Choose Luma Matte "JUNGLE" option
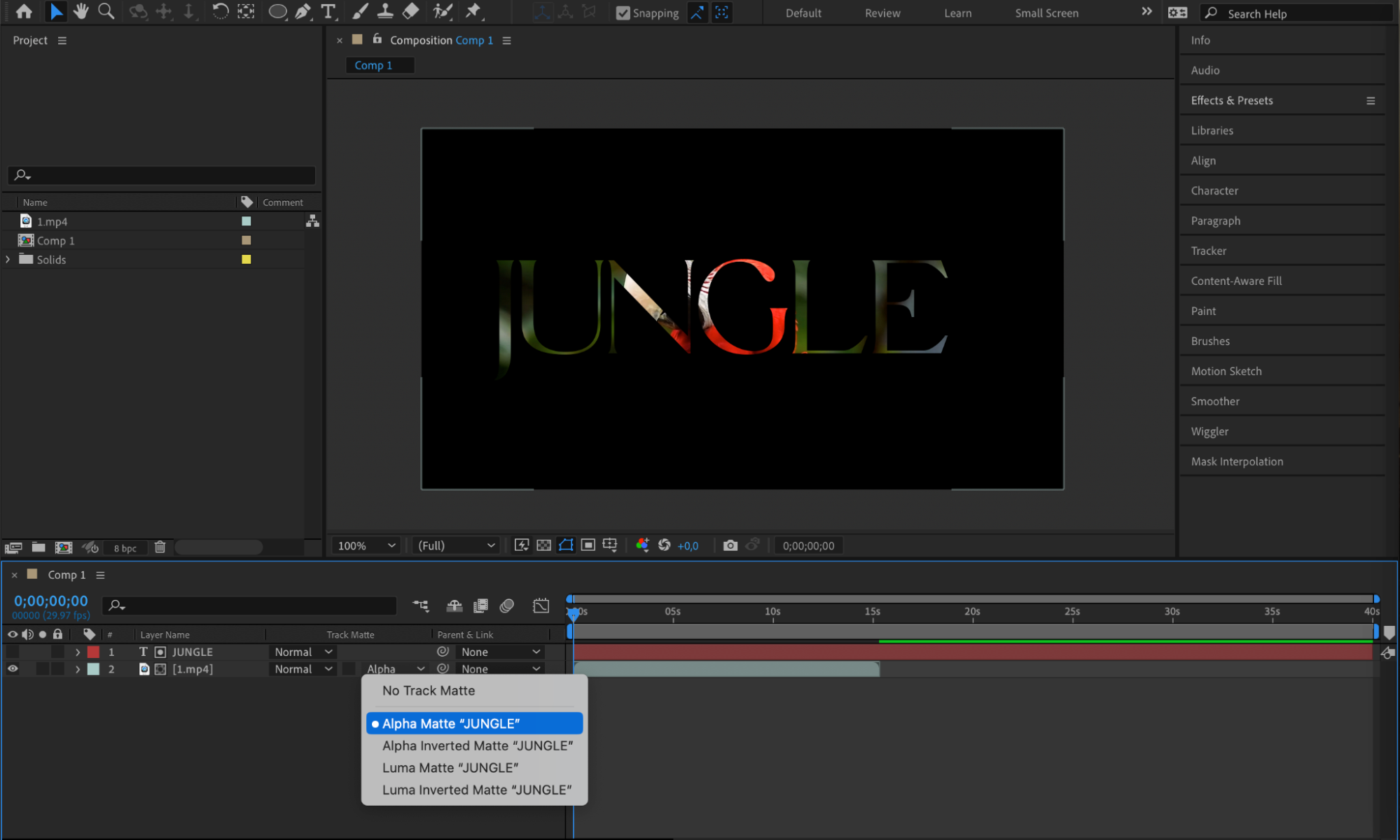This screenshot has width=1400, height=840. (x=450, y=768)
